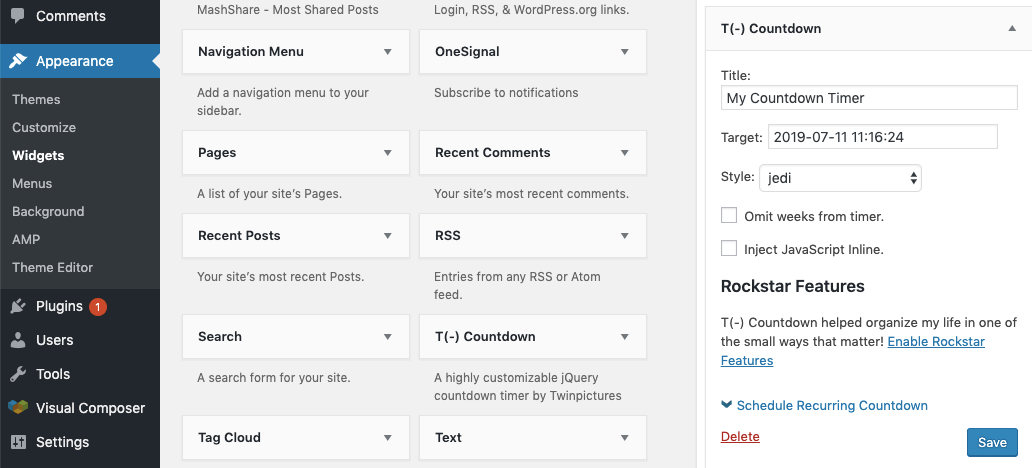Click the Plugins update count badge
The height and width of the screenshot is (468, 1032).
97,307
